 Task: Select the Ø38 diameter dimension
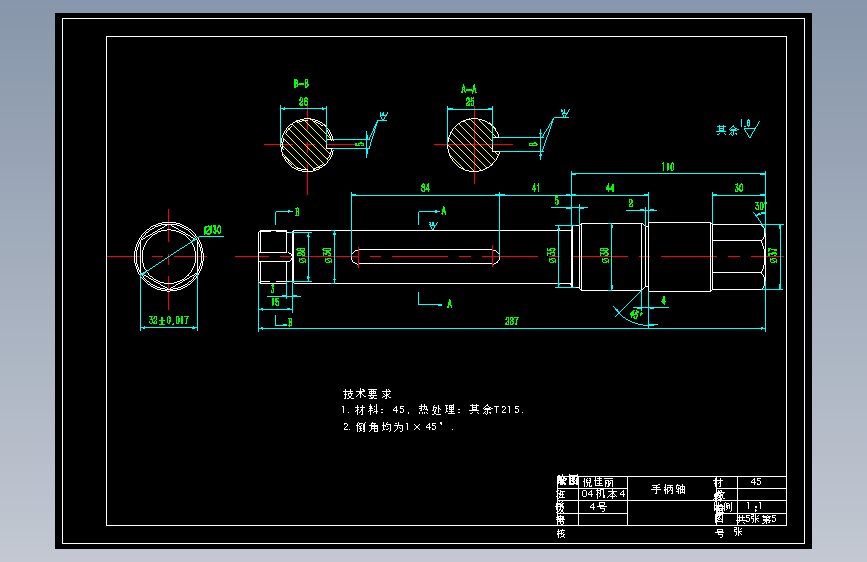[605, 255]
